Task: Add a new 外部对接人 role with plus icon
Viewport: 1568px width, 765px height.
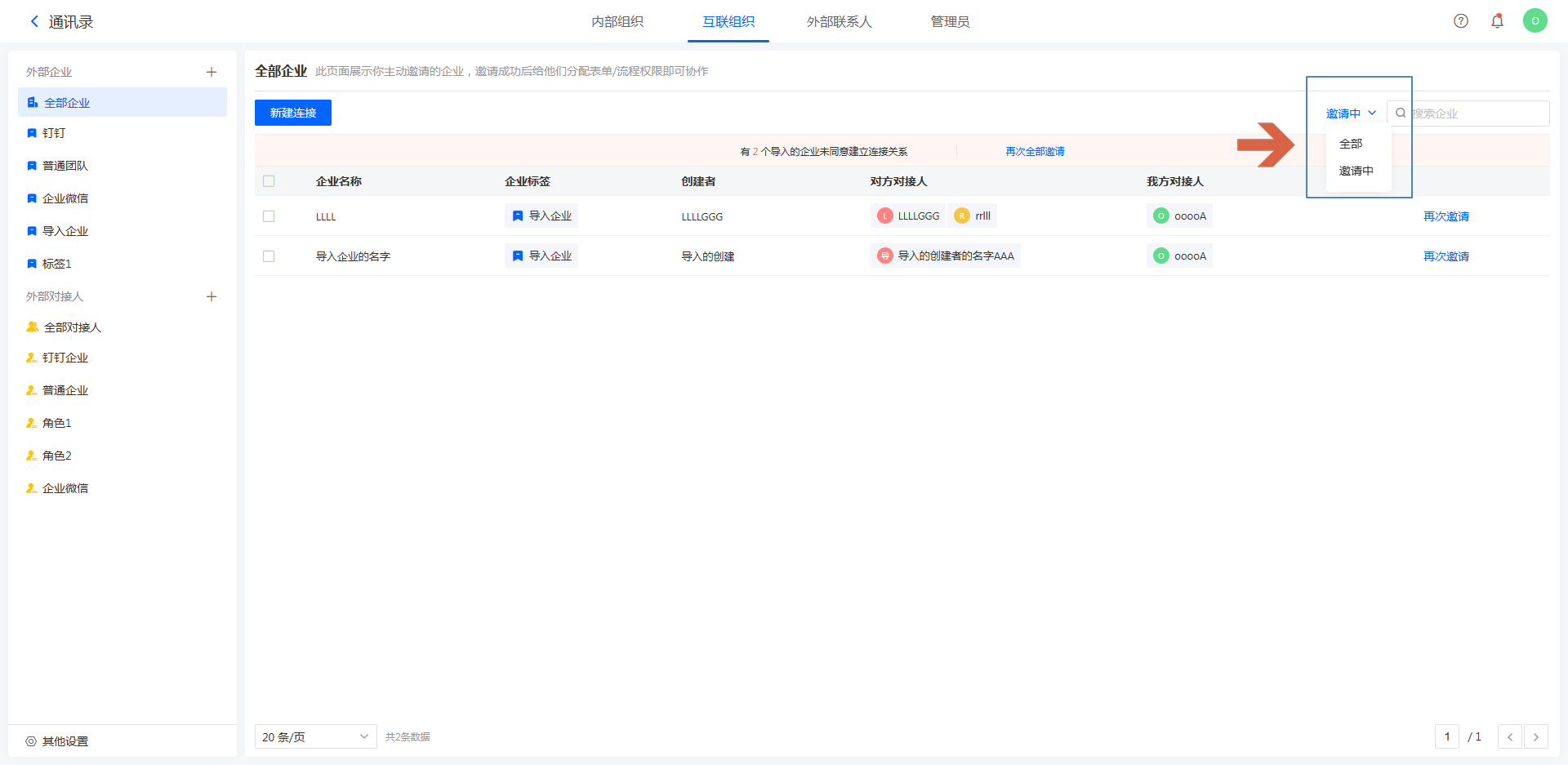Action: 212,296
